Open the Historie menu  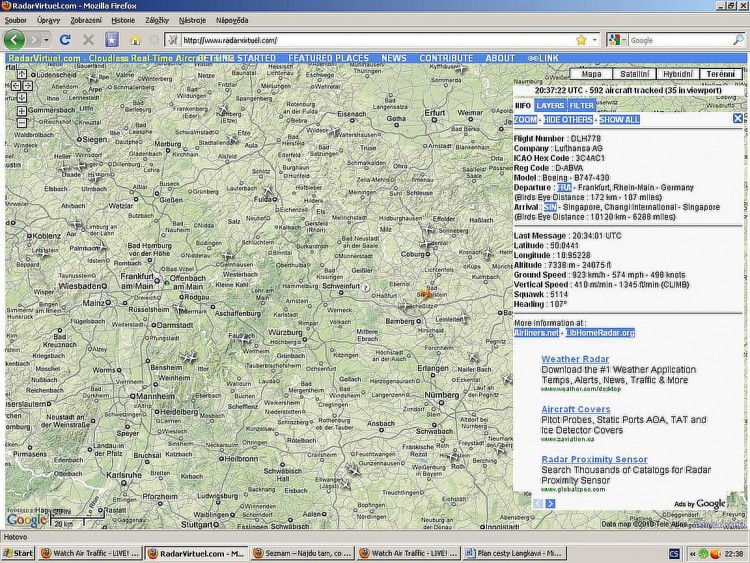click(x=123, y=20)
